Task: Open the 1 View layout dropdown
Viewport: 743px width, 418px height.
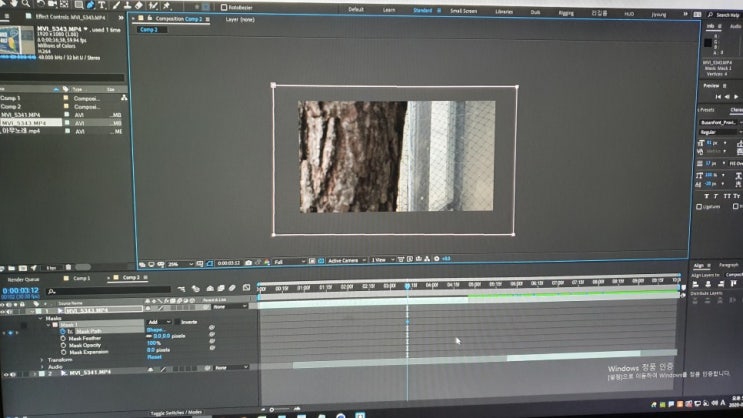Action: pos(382,260)
